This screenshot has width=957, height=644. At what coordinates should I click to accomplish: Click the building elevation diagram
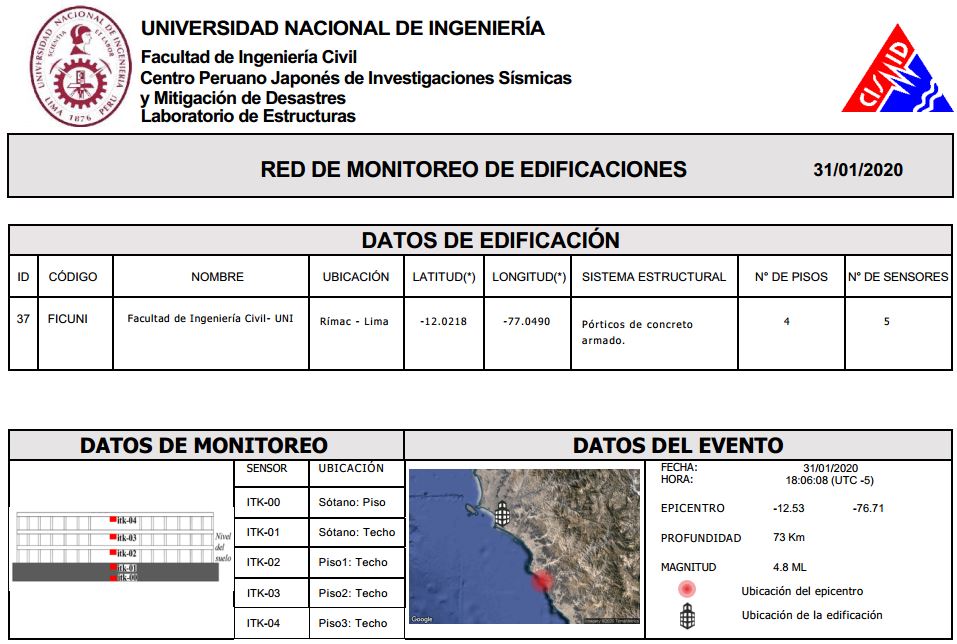point(116,547)
